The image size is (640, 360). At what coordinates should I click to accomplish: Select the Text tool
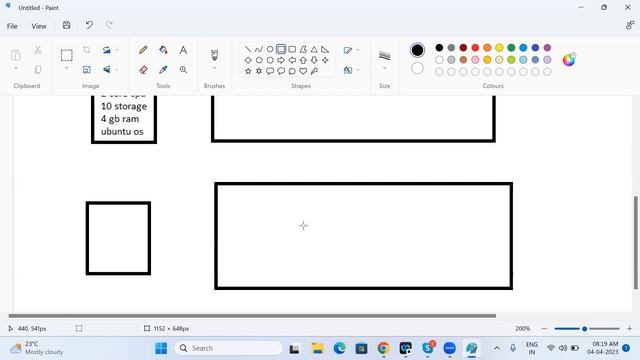(183, 50)
